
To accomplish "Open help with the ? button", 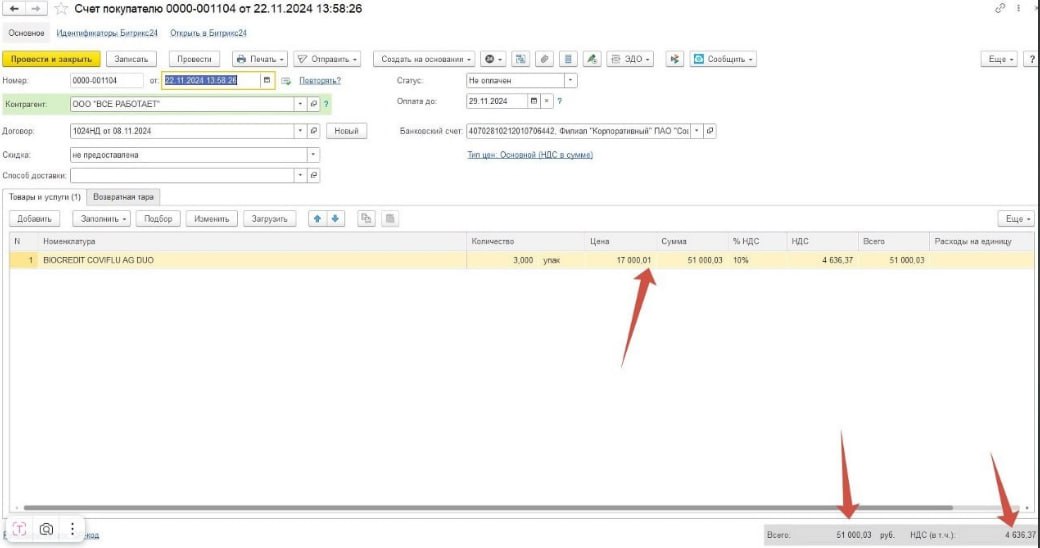I will [x=1031, y=59].
